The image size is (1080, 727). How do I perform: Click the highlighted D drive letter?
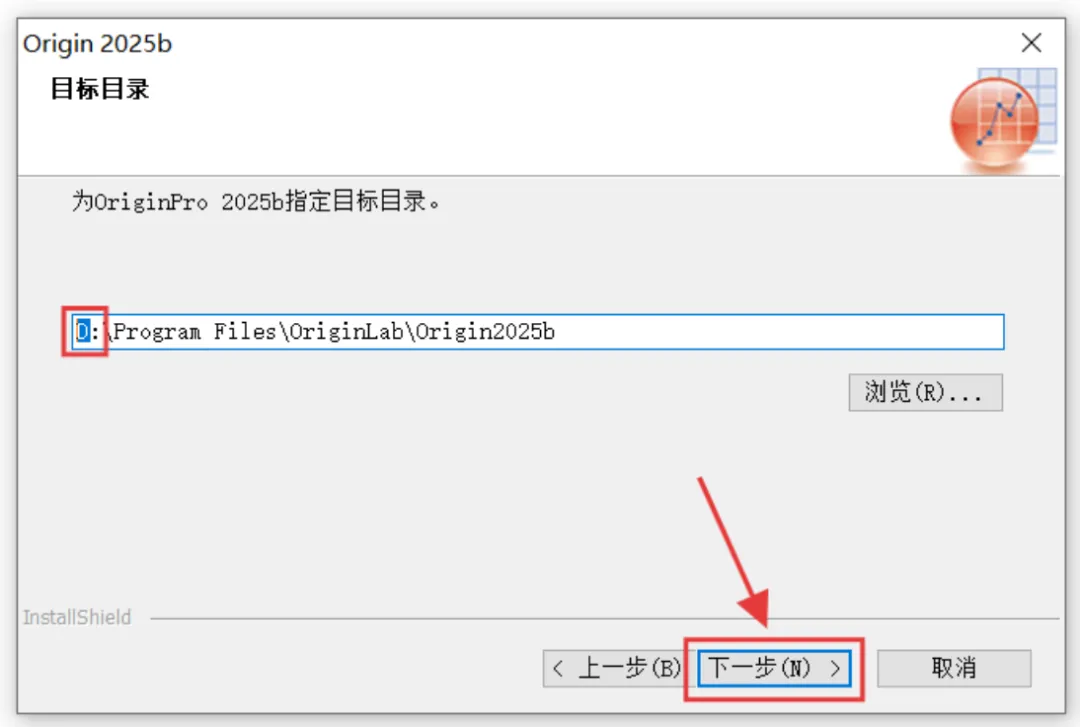pyautogui.click(x=83, y=331)
